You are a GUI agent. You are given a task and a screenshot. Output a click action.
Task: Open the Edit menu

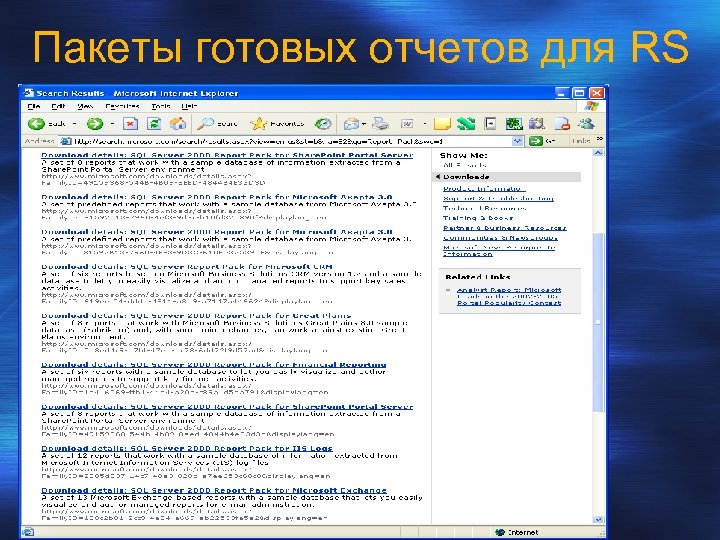point(58,106)
